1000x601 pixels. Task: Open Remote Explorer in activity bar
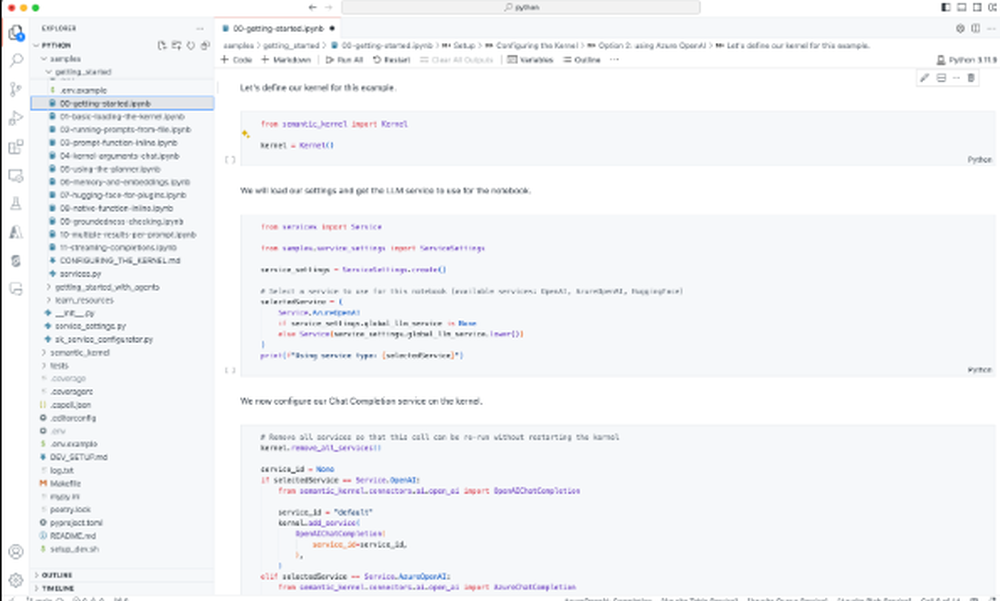pos(16,175)
